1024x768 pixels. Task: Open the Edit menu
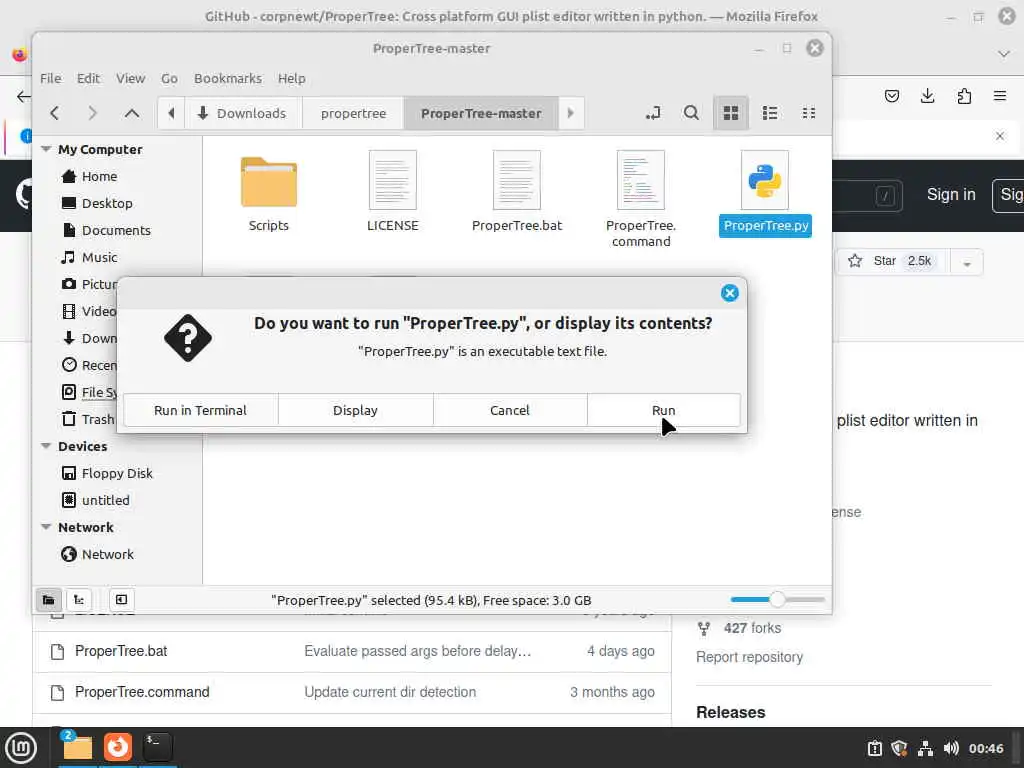(88, 78)
